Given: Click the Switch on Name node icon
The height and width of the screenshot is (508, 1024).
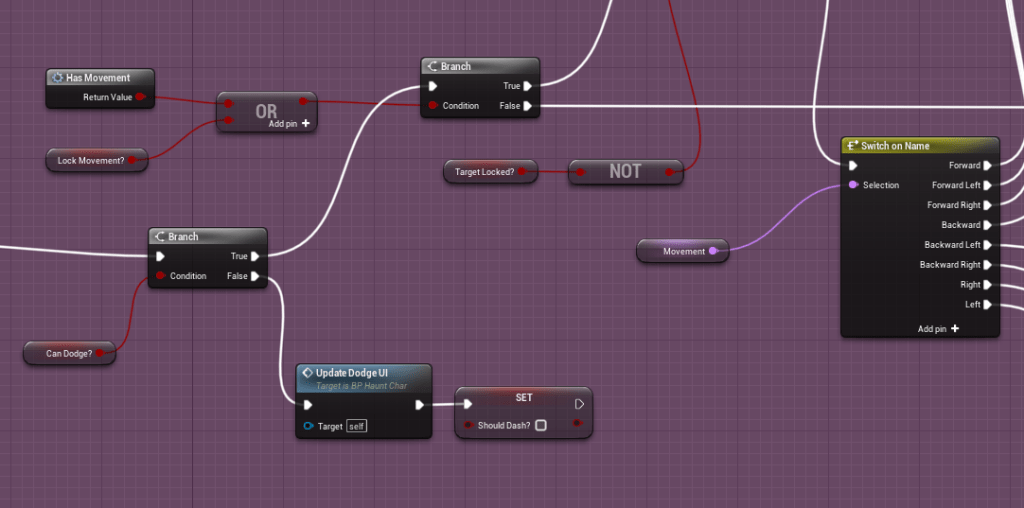Looking at the screenshot, I should pos(853,146).
